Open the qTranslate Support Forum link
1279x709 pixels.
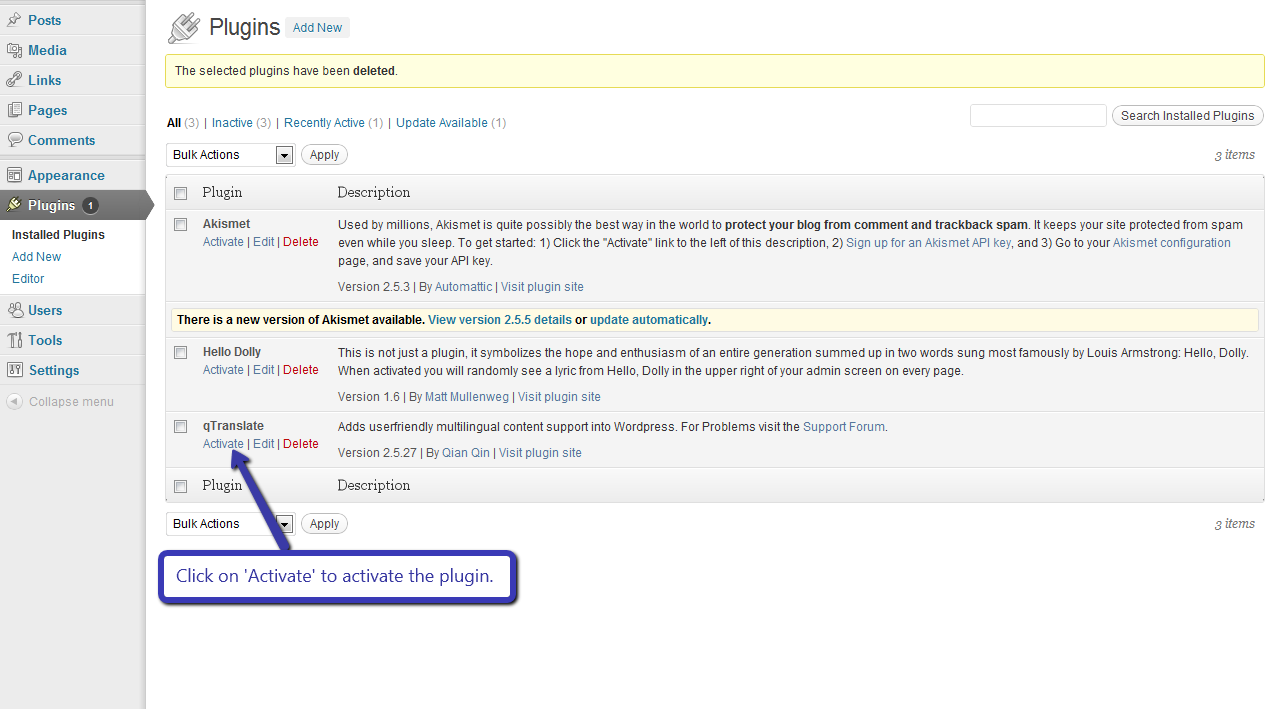click(844, 427)
